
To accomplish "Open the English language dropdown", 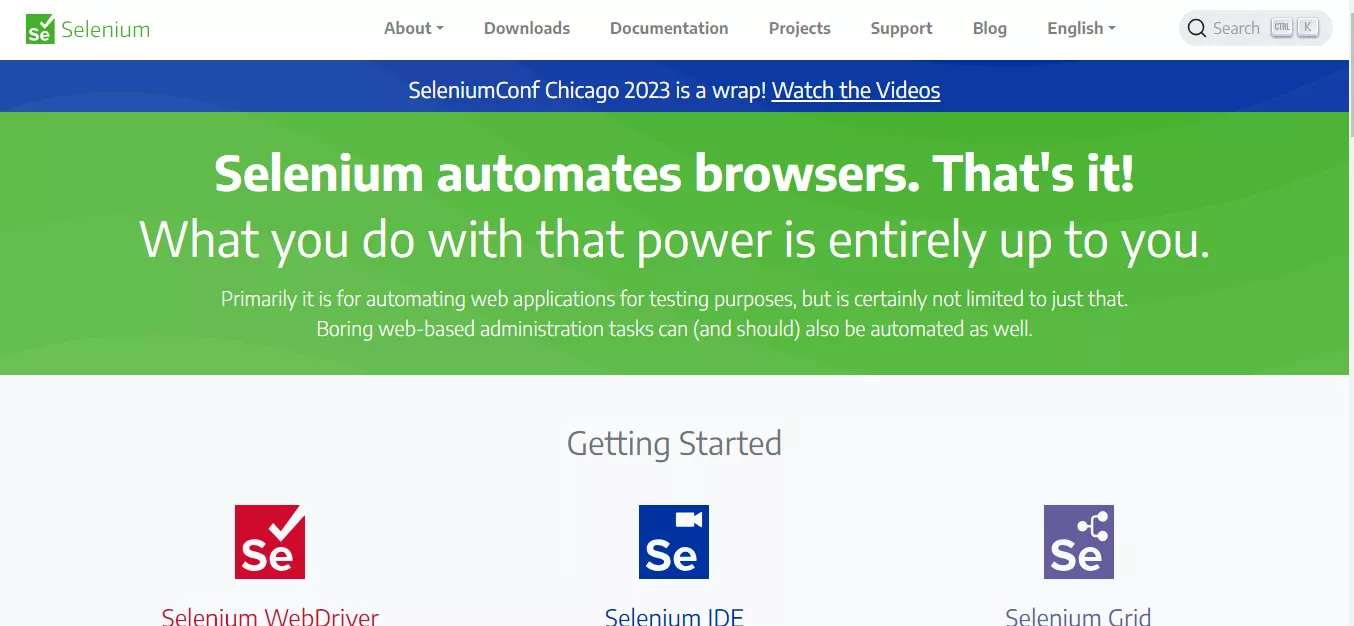I will 1081,28.
